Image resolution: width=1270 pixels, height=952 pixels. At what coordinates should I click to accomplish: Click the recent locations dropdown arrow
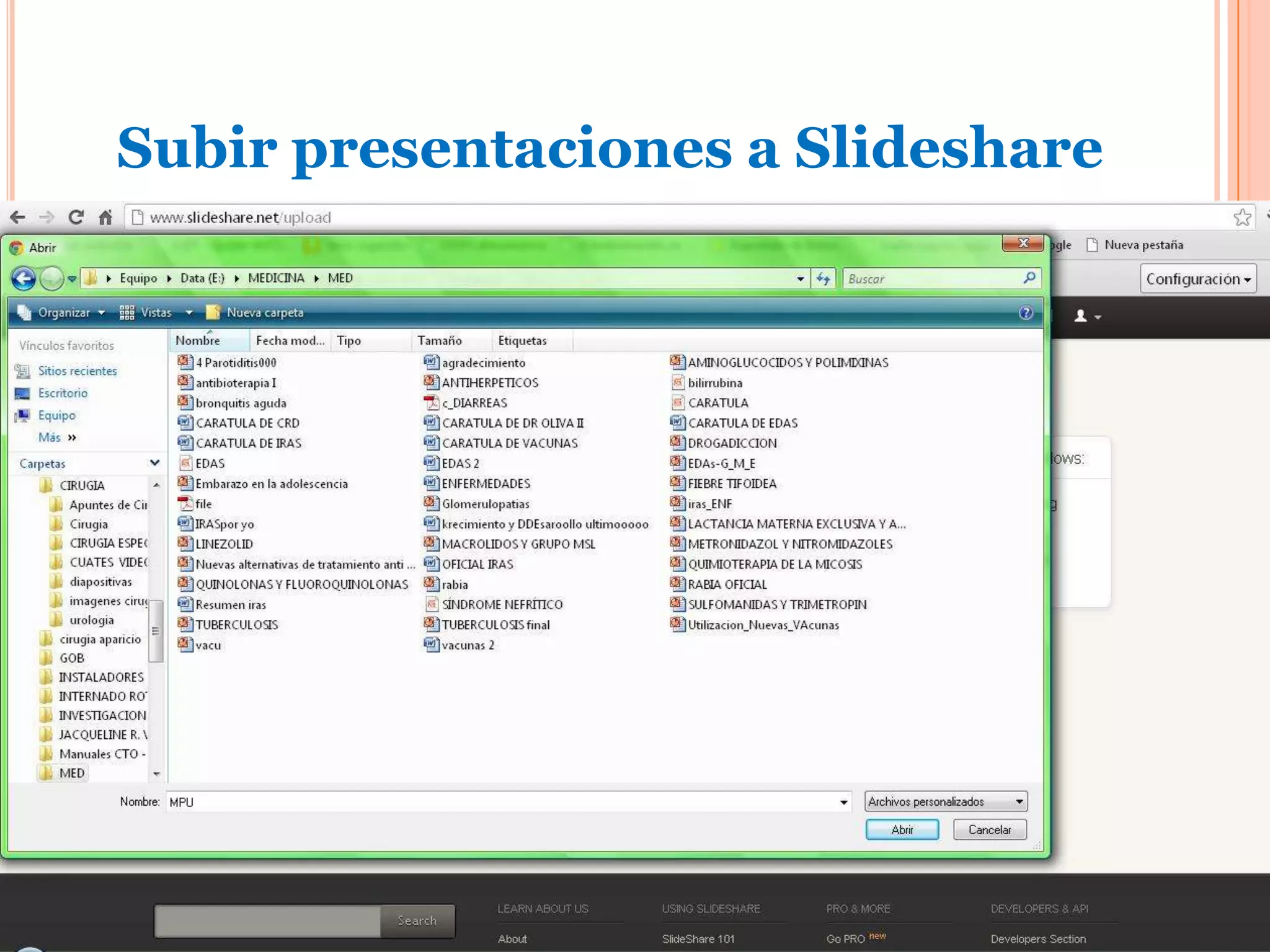click(x=72, y=279)
